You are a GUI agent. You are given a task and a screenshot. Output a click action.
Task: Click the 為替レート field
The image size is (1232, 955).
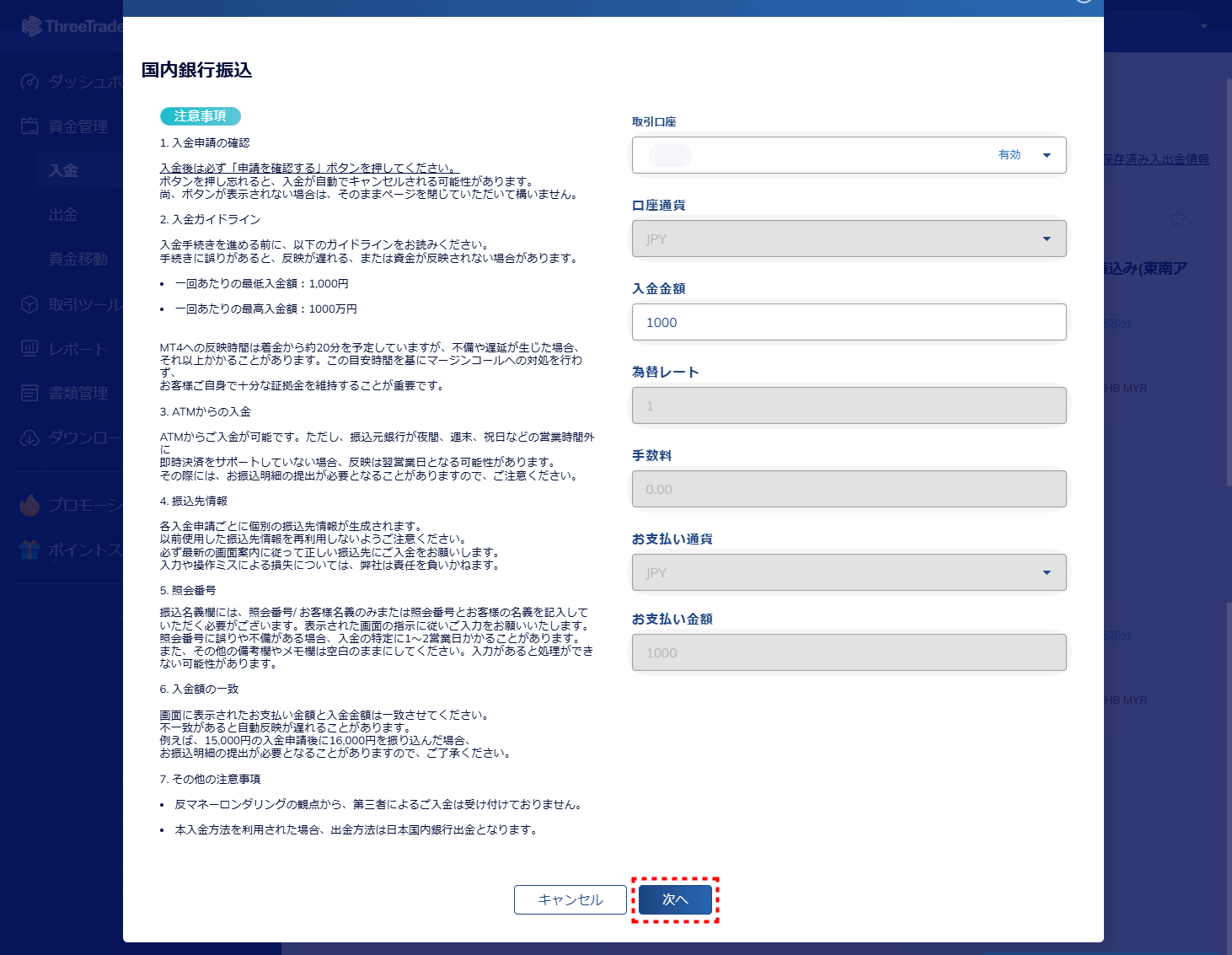pos(849,405)
